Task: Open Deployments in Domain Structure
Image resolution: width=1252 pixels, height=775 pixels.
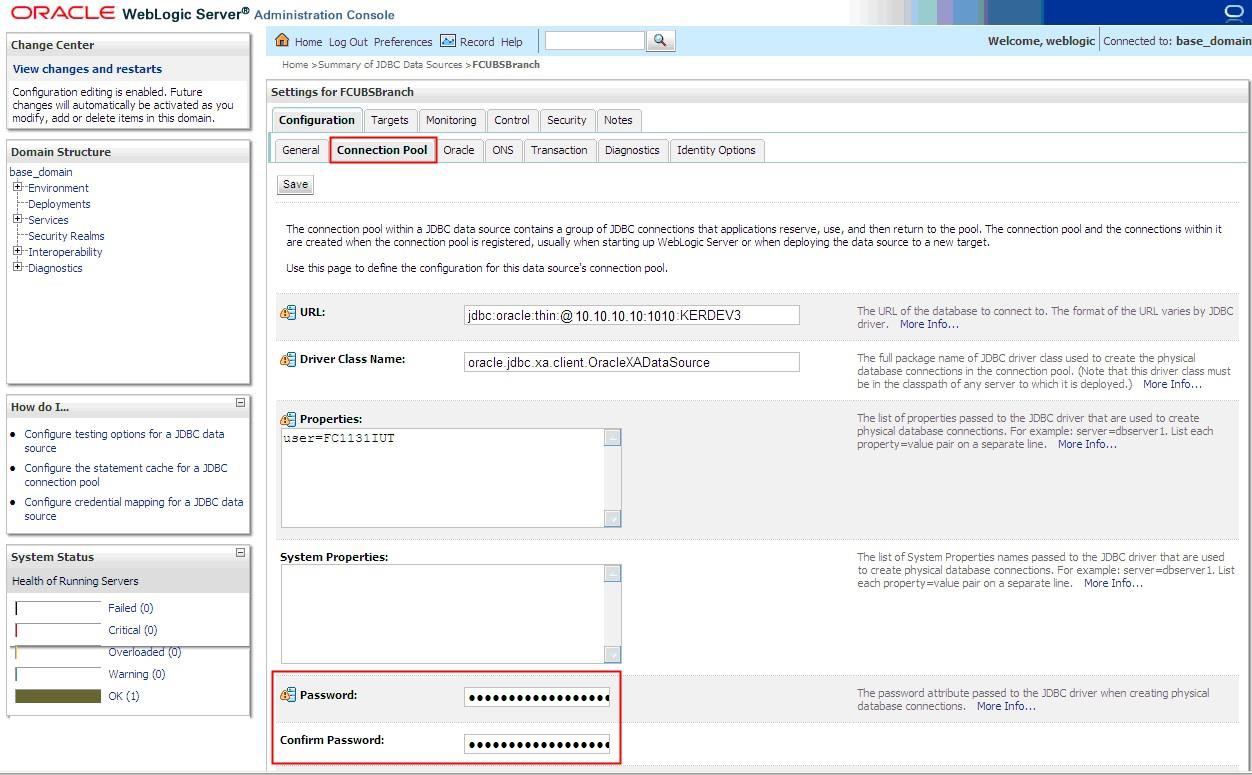Action: pos(59,204)
